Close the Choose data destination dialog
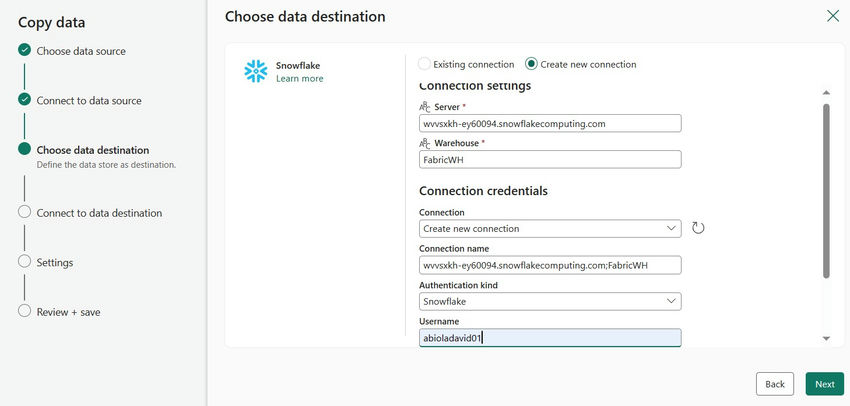Image resolution: width=850 pixels, height=406 pixels. pyautogui.click(x=832, y=16)
